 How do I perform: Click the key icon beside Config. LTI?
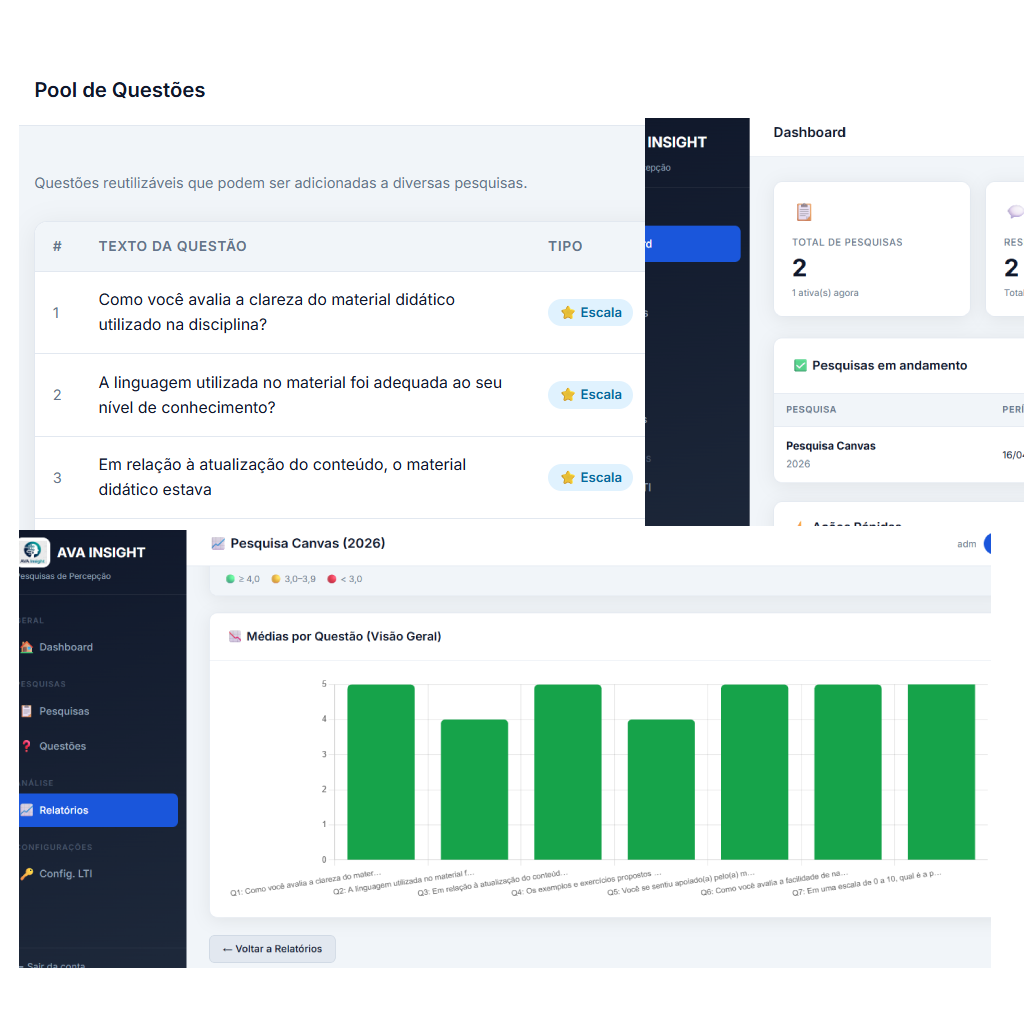click(27, 874)
